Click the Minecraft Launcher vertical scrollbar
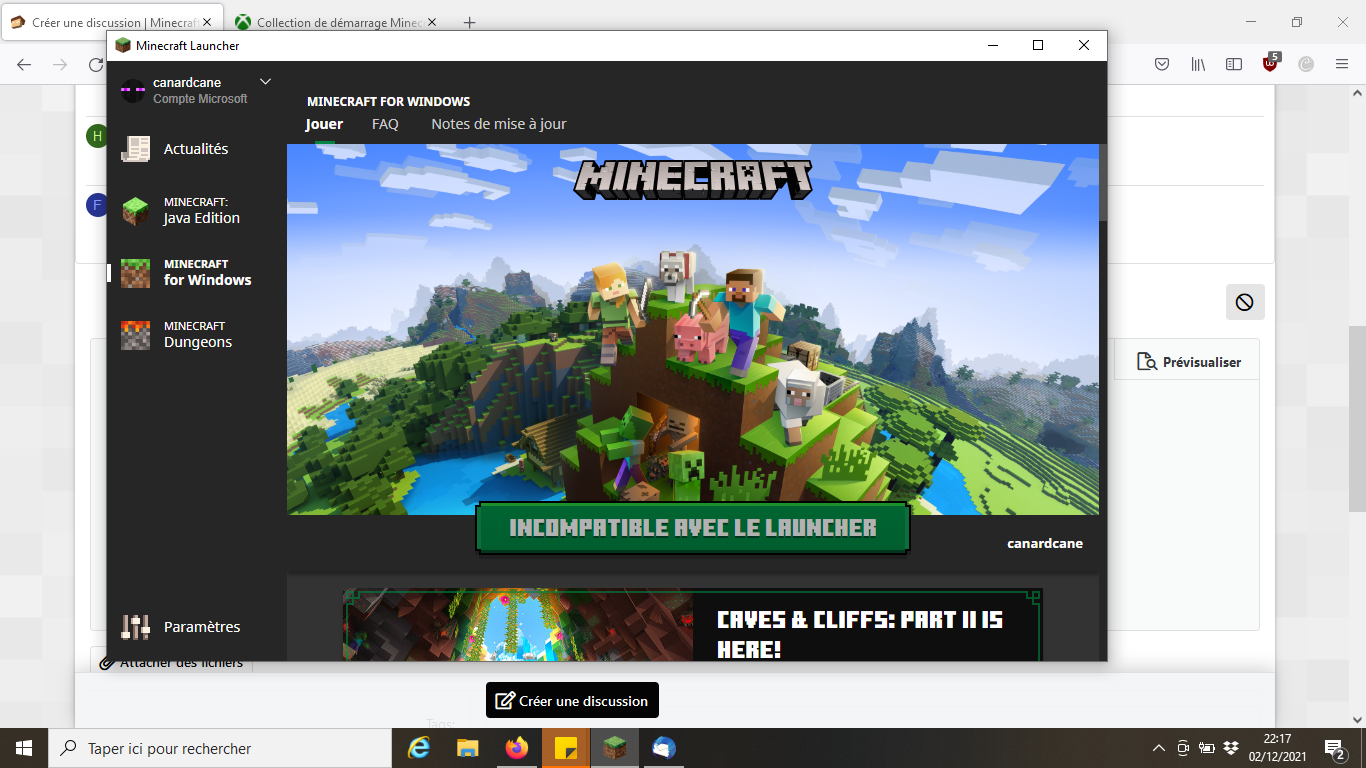This screenshot has width=1366, height=768. pos(1103,182)
